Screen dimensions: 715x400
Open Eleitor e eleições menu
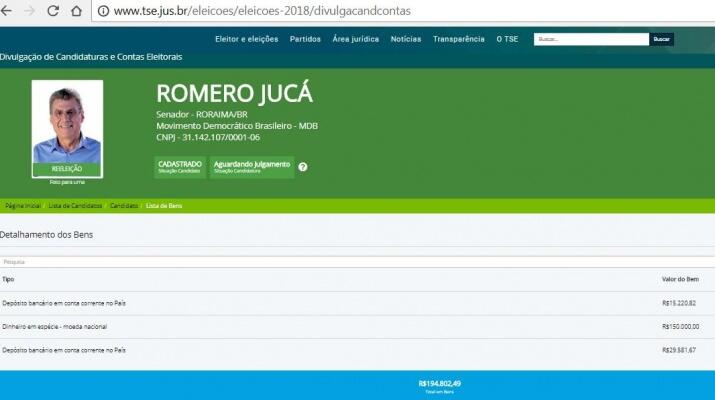click(247, 39)
